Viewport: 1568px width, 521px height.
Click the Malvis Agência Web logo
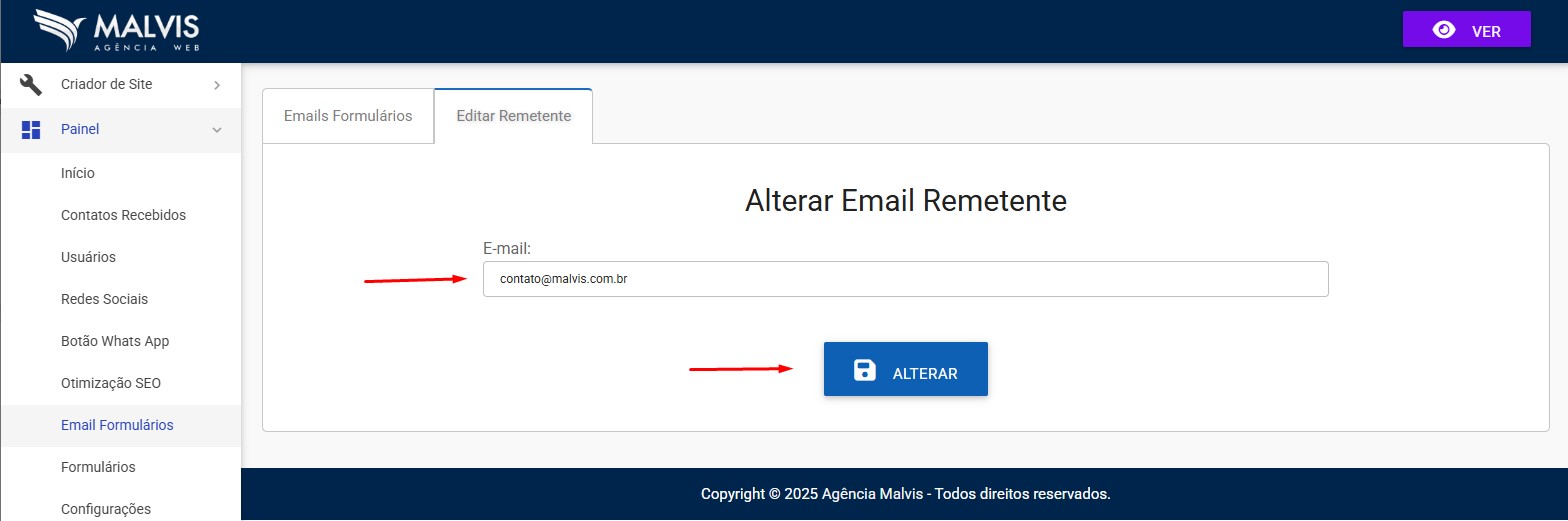pos(117,31)
